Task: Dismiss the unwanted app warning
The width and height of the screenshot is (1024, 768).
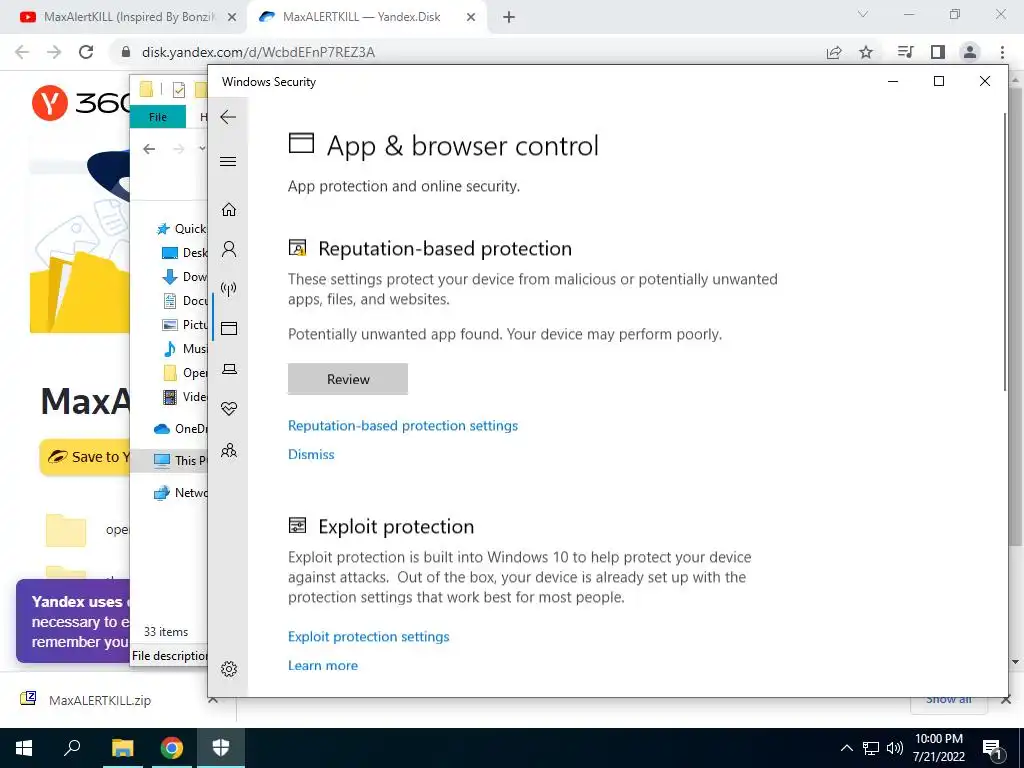Action: click(311, 455)
